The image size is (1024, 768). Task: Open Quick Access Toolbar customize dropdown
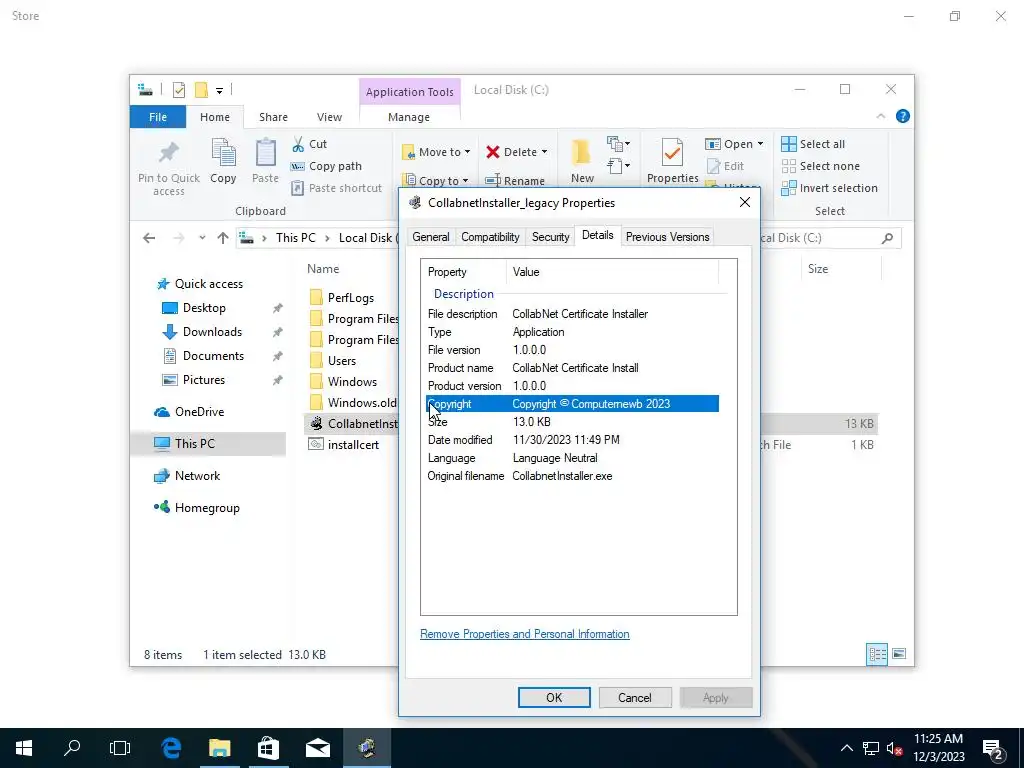point(219,90)
